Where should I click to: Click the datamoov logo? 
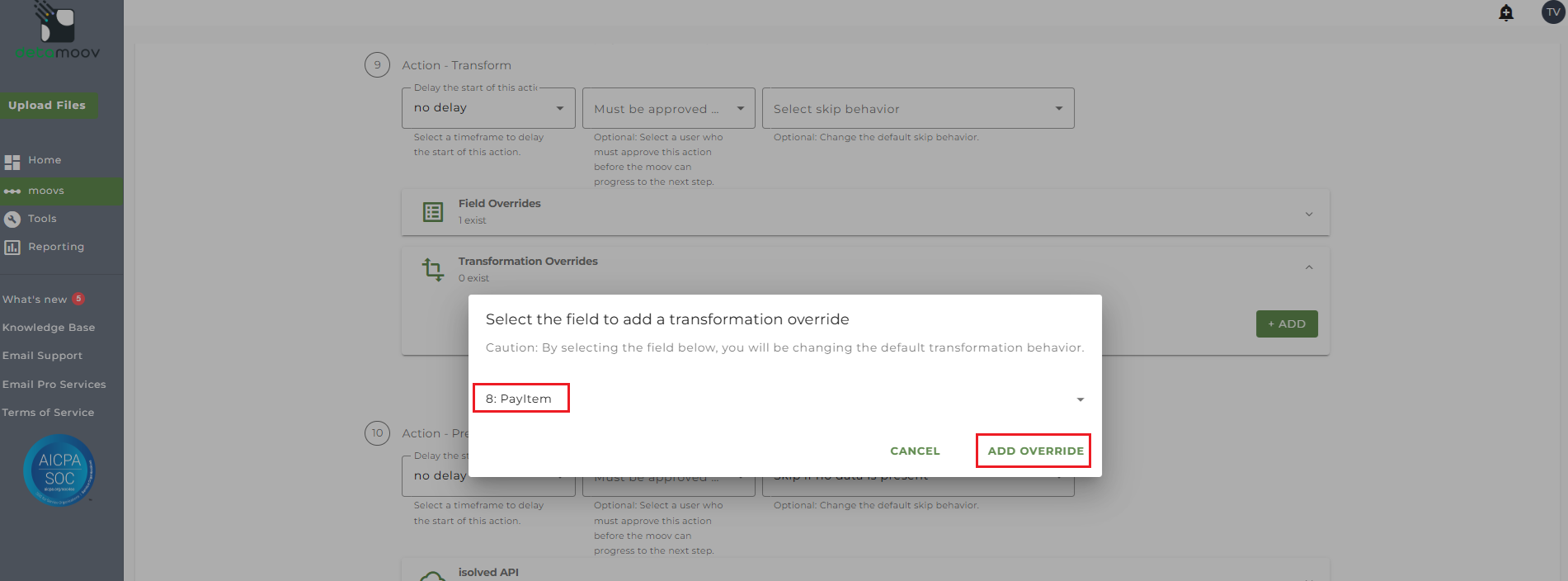click(x=58, y=33)
